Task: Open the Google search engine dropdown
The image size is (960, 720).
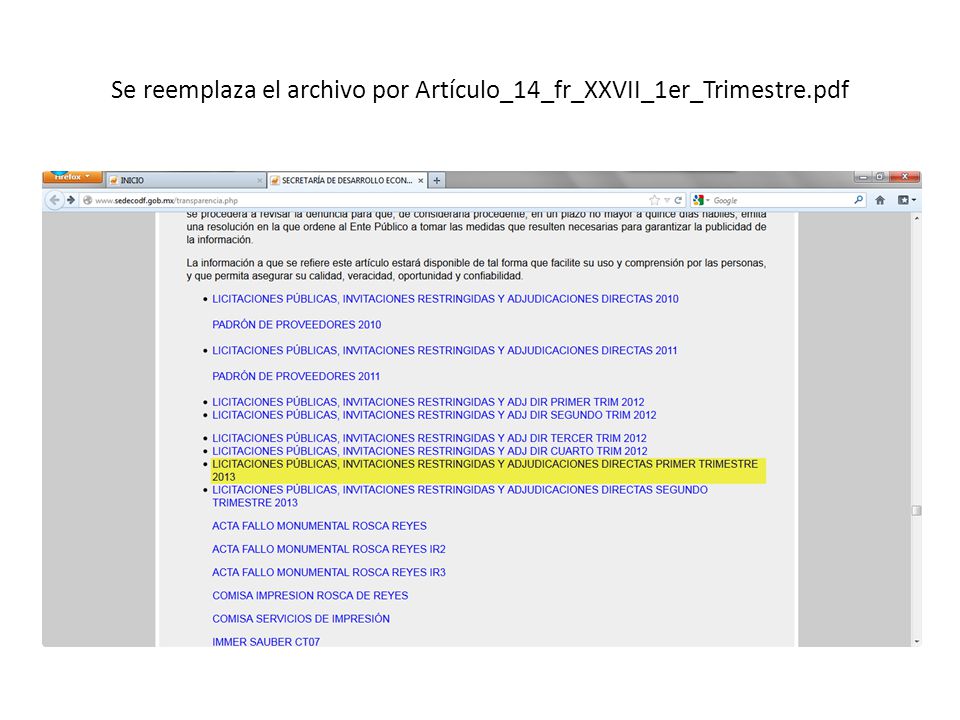Action: click(x=700, y=200)
